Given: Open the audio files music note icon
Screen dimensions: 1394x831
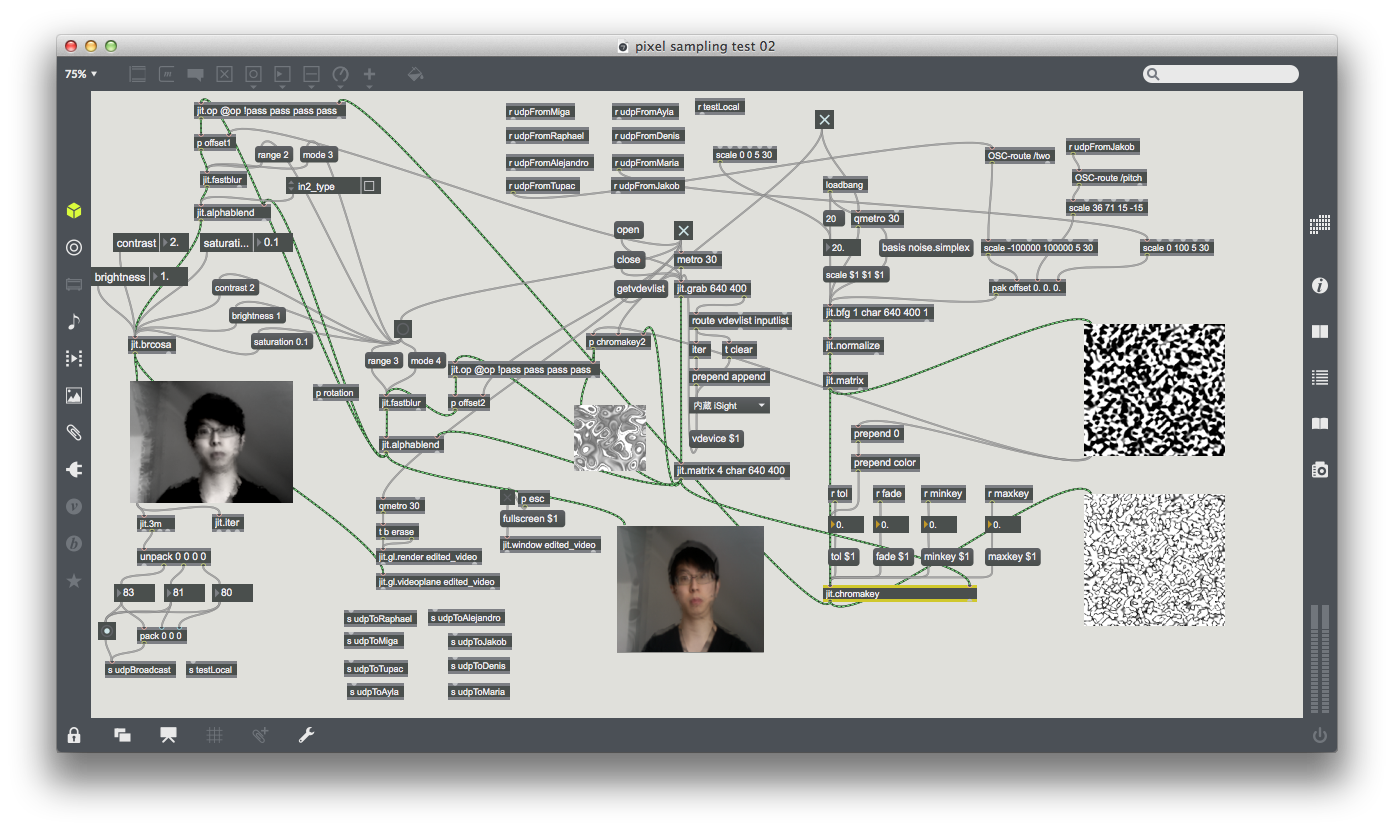Looking at the screenshot, I should [73, 321].
